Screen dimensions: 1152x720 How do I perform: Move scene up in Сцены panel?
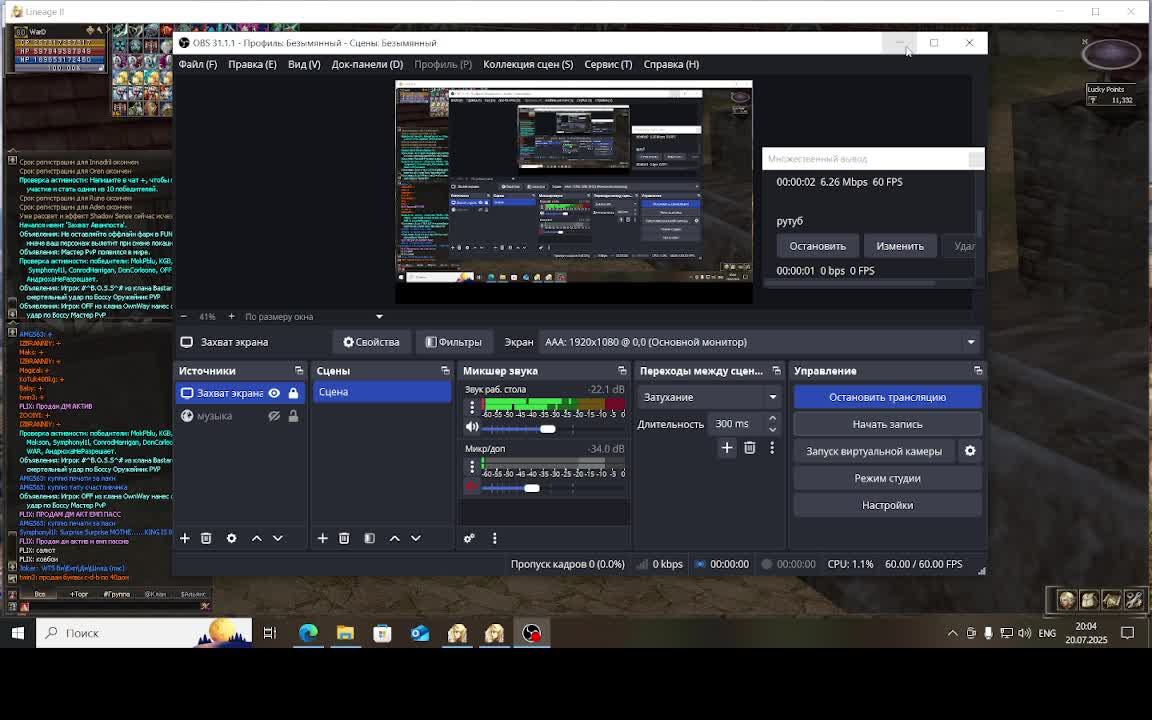pyautogui.click(x=395, y=539)
